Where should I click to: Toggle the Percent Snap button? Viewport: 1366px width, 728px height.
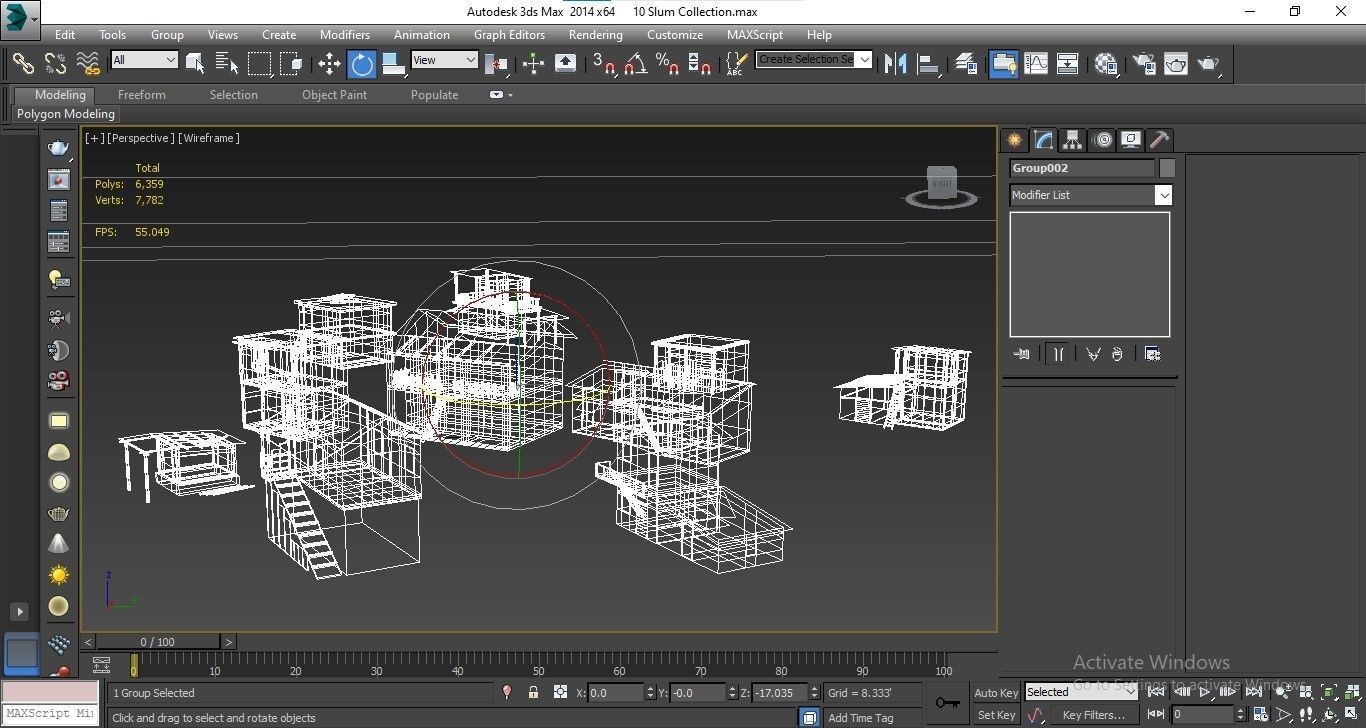pos(667,63)
